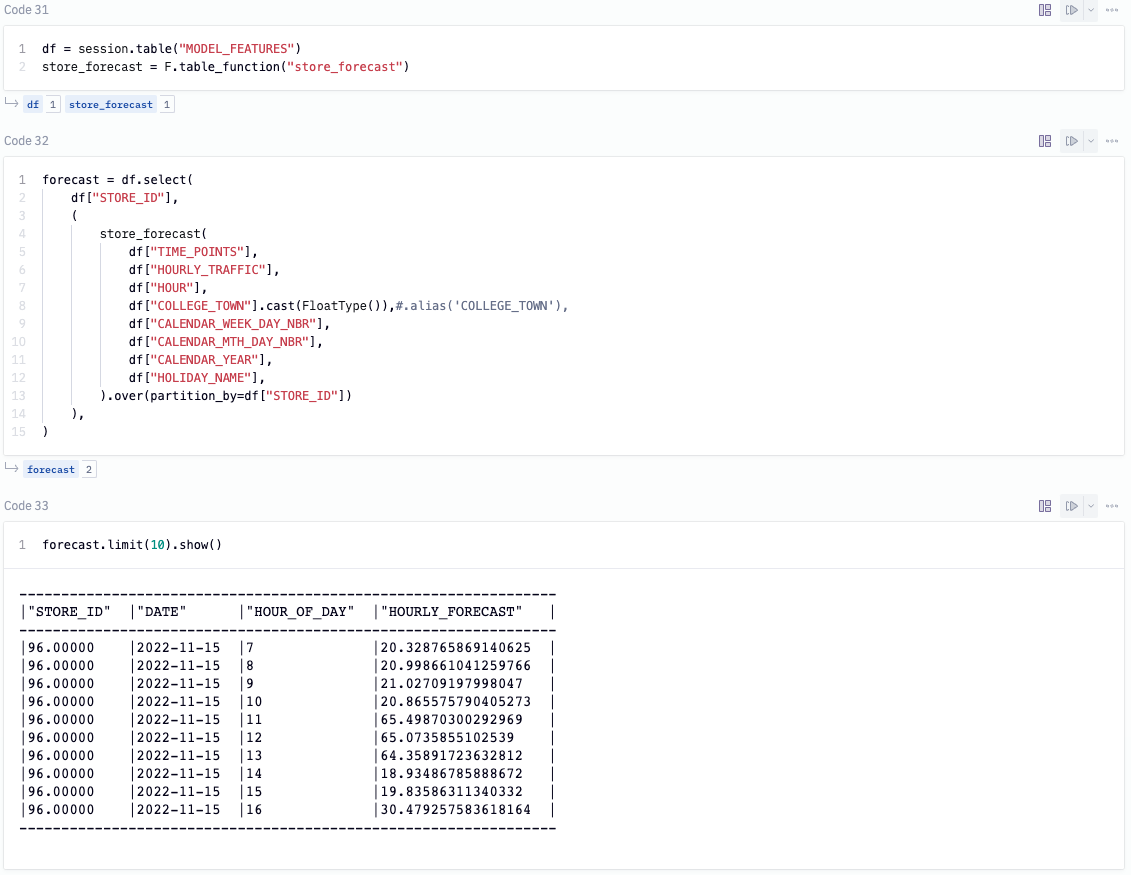Run the Code 33 cell

click(1071, 506)
